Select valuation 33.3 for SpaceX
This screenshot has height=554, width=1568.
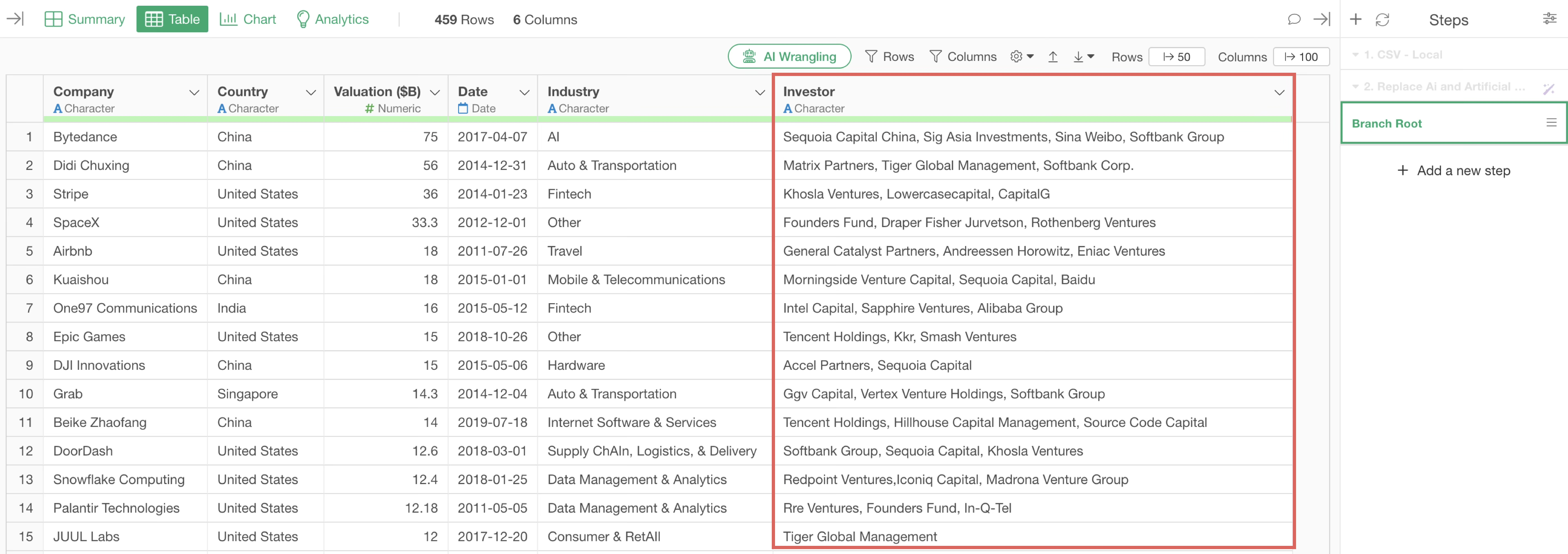pos(386,223)
